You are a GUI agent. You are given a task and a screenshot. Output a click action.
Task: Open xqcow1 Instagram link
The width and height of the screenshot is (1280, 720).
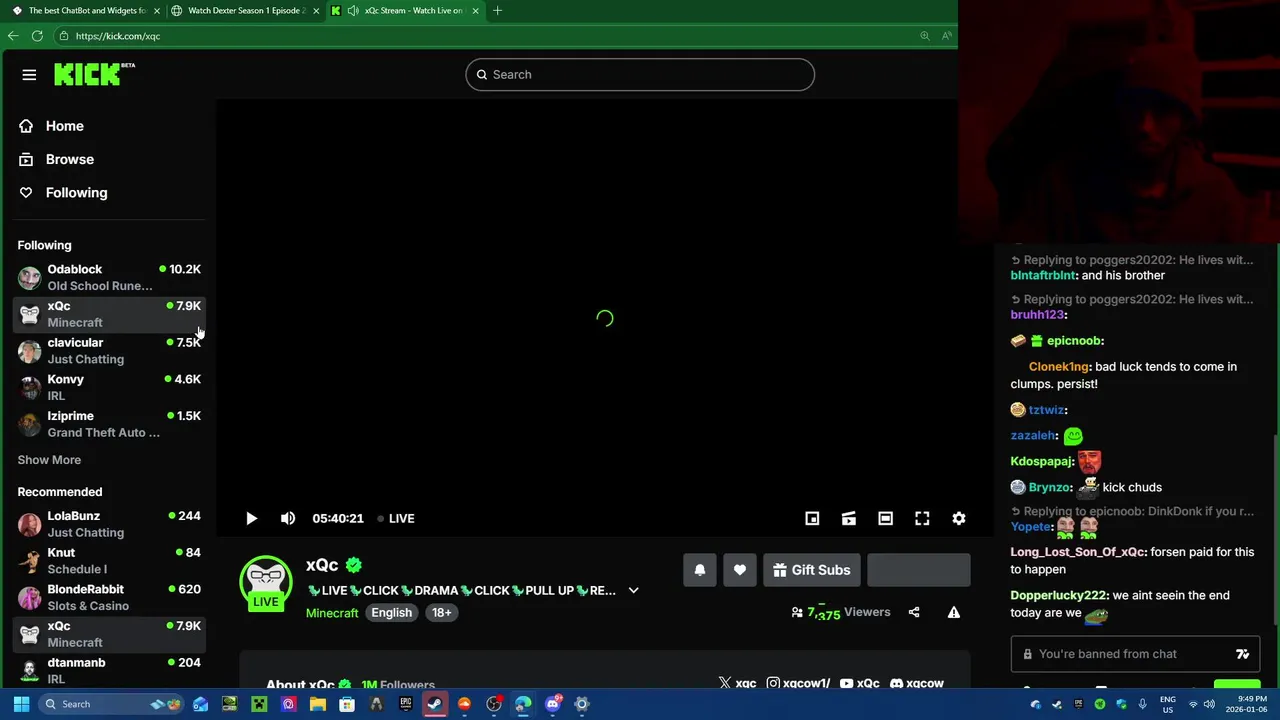(798, 683)
